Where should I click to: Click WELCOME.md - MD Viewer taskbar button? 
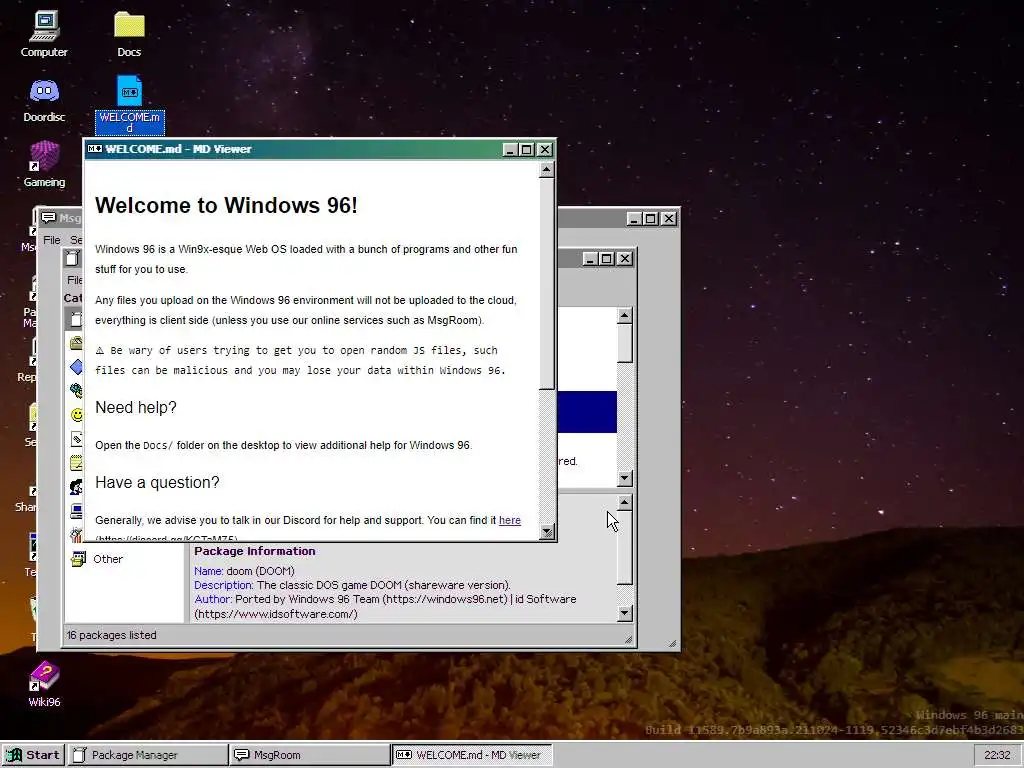coord(472,755)
